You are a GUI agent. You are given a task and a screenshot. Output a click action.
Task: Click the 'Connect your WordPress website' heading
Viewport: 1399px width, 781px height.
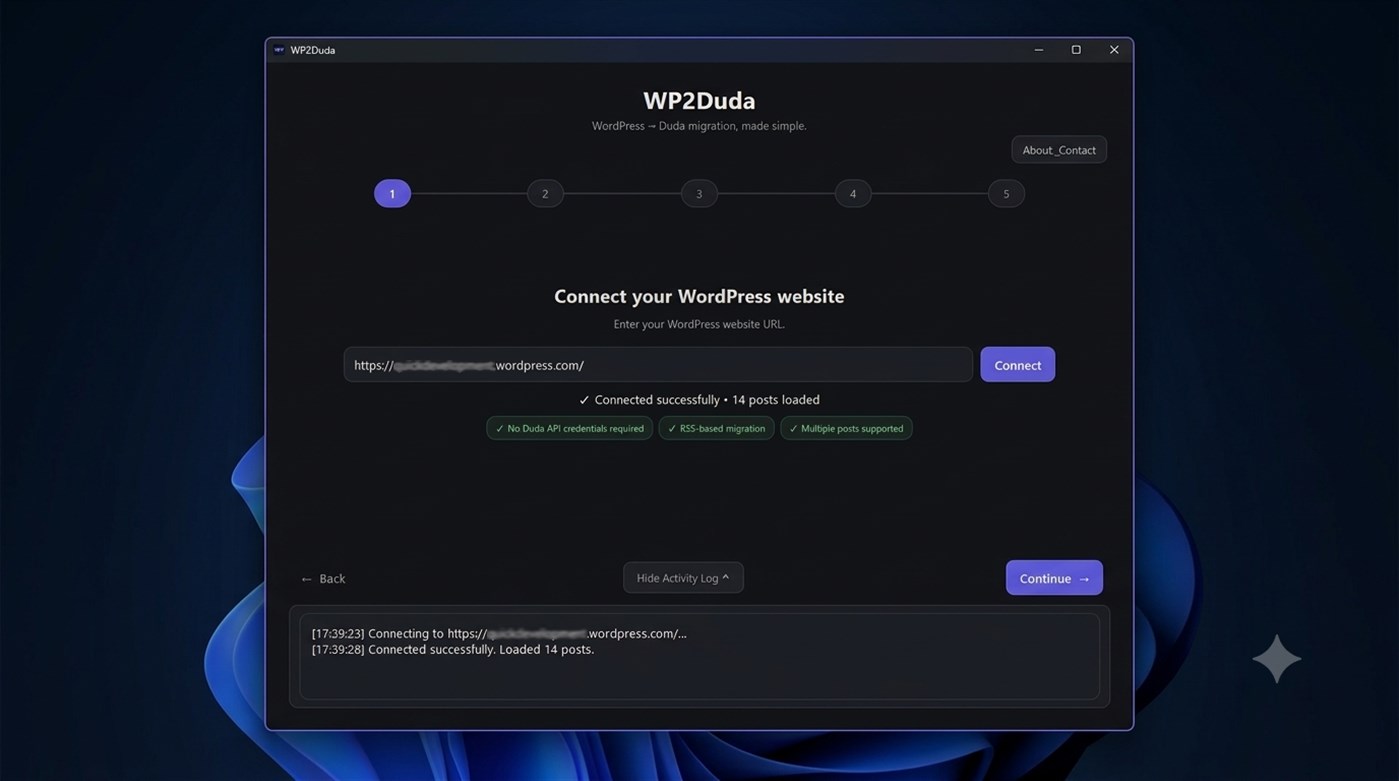click(699, 296)
